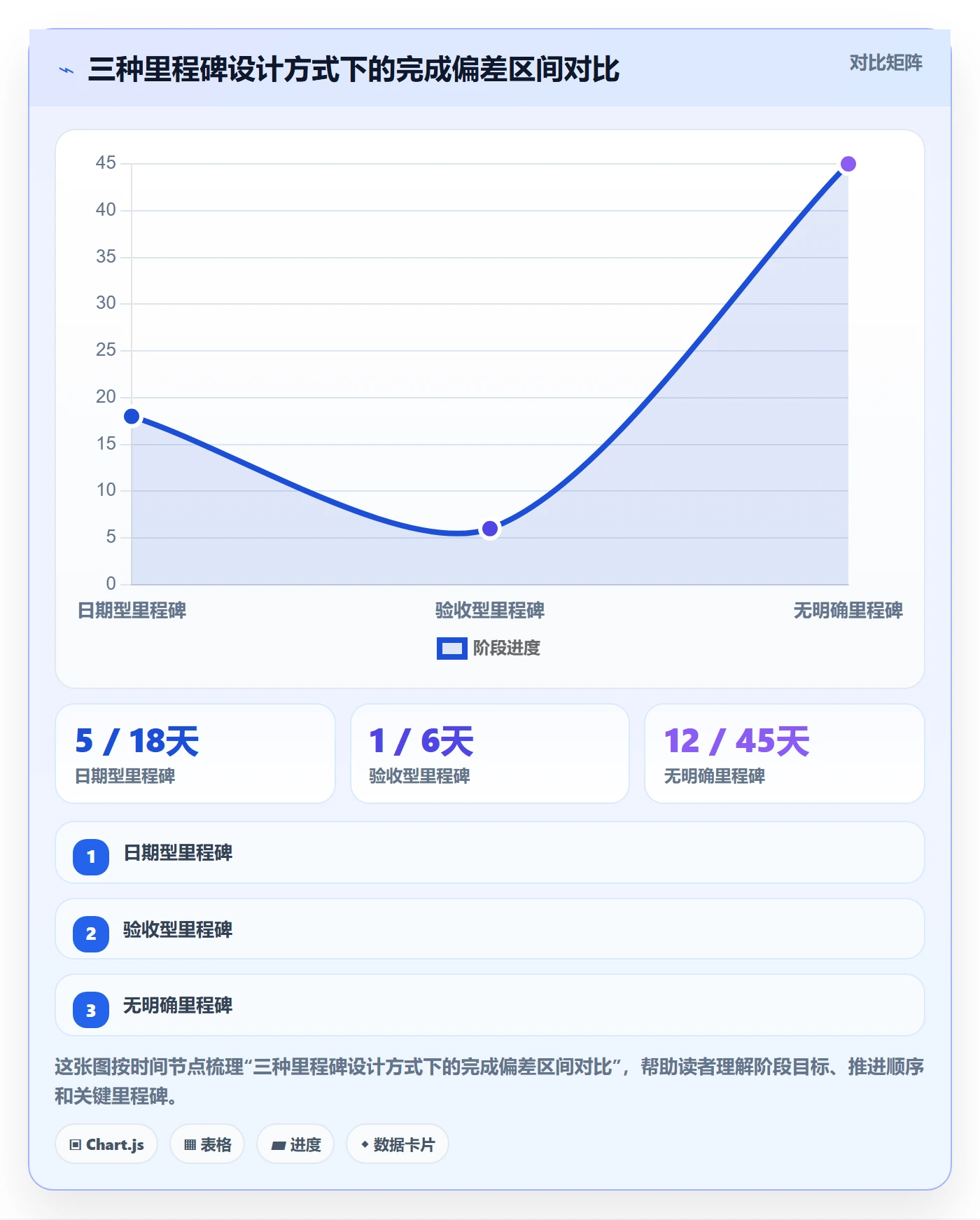The image size is (980, 1220).
Task: Select the 日期型里程碑 list row text
Action: (178, 853)
